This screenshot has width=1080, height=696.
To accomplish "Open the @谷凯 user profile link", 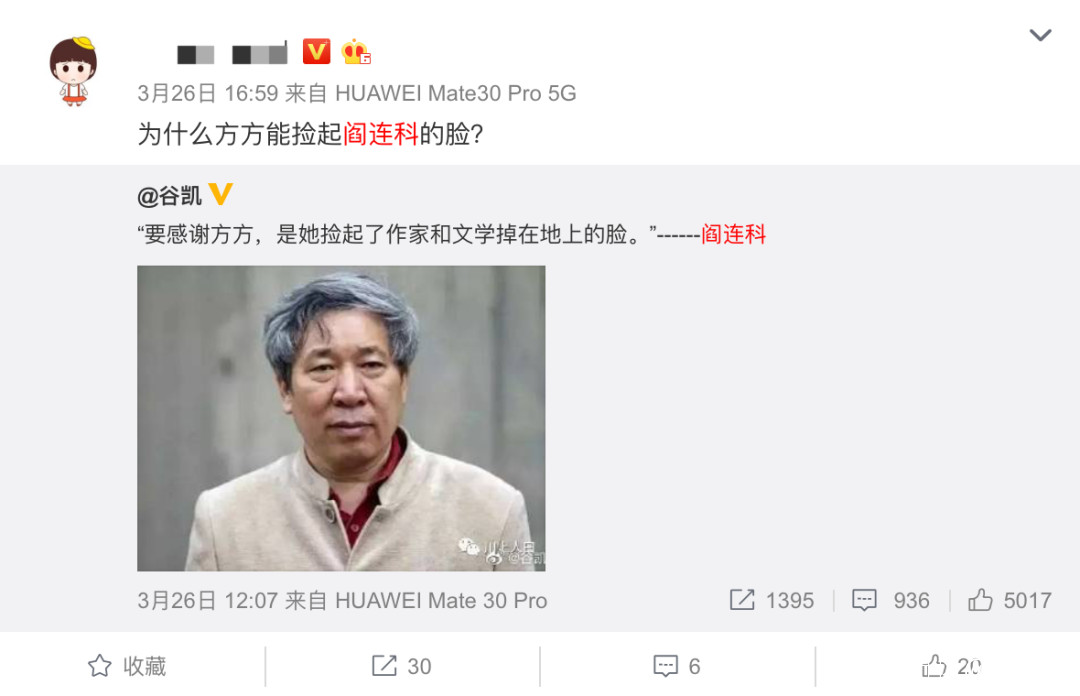I will (x=169, y=196).
